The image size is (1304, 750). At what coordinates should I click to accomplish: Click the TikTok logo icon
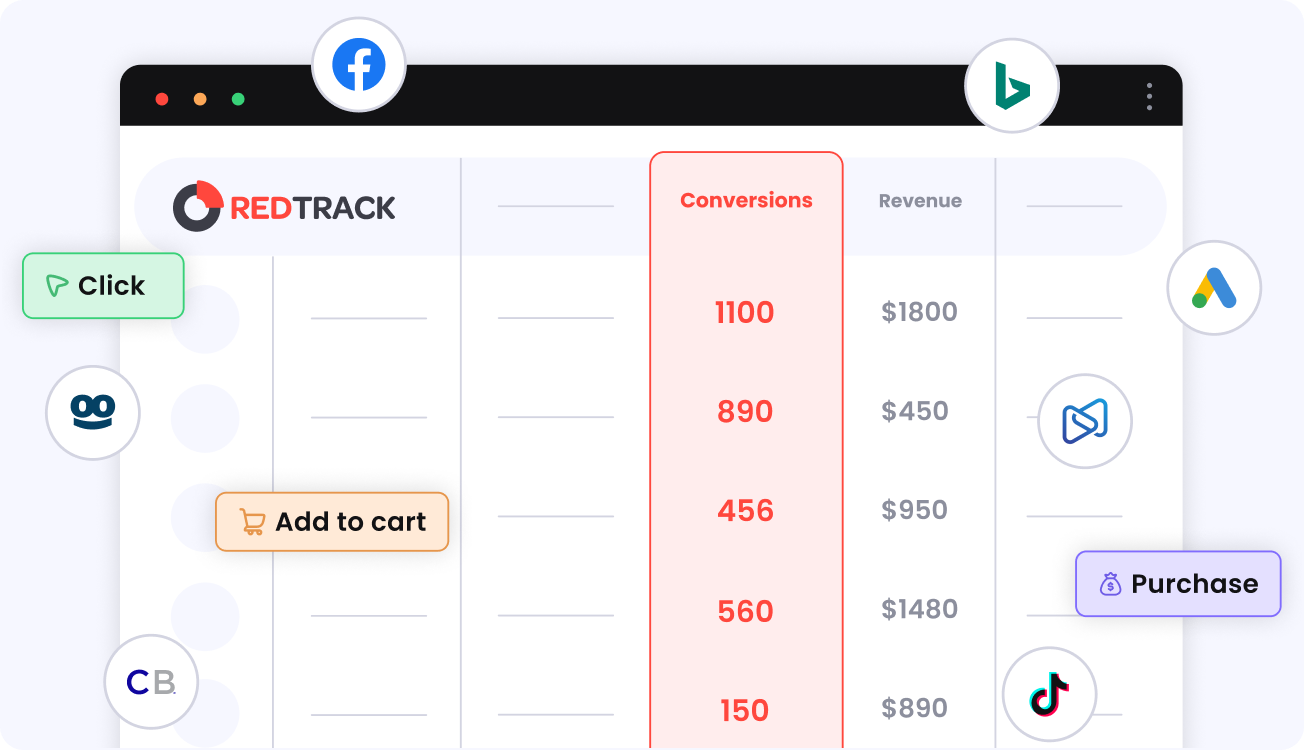(1049, 694)
